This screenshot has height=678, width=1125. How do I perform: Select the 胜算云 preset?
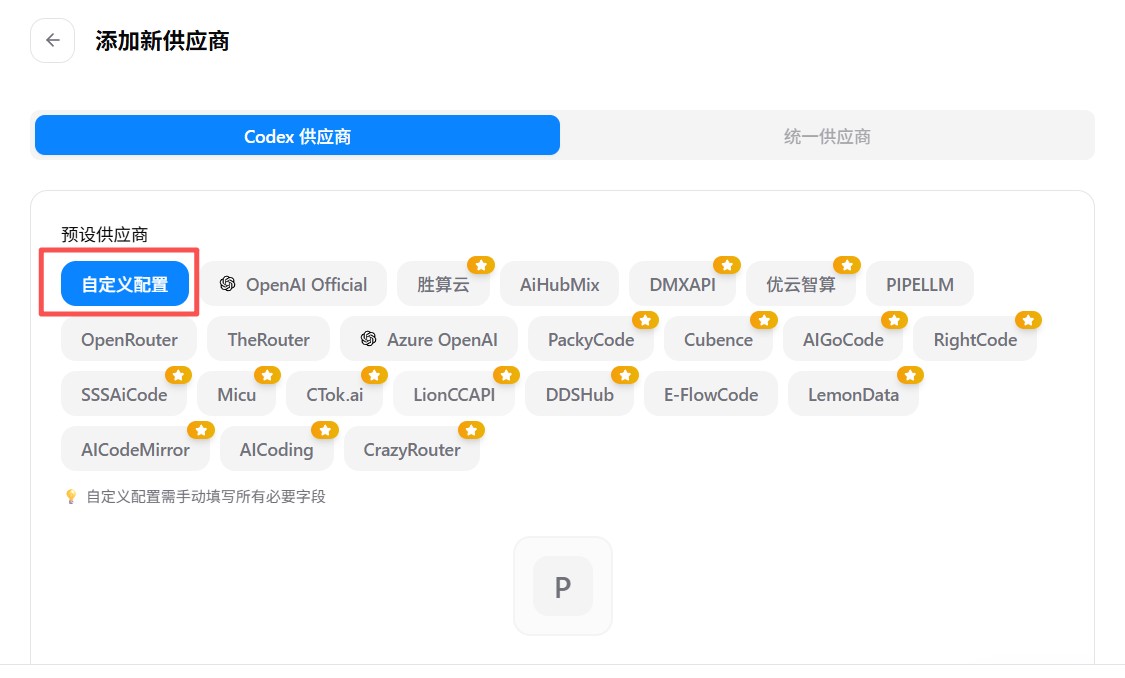point(443,284)
